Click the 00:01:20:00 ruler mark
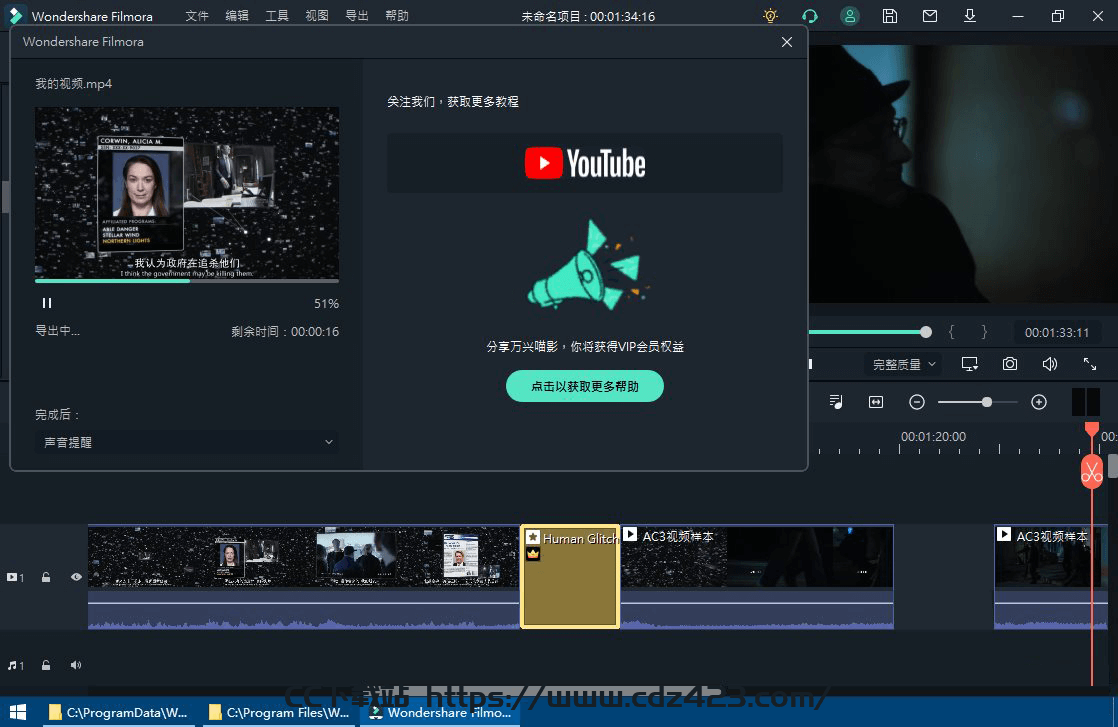Image resolution: width=1118 pixels, height=727 pixels. tap(933, 436)
